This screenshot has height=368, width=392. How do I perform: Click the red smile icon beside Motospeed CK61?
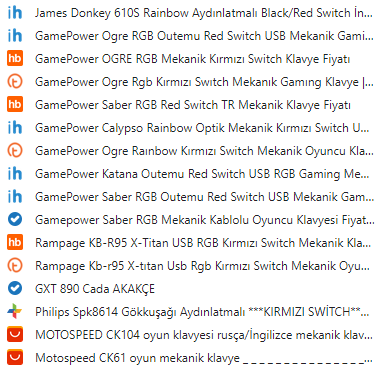15,358
